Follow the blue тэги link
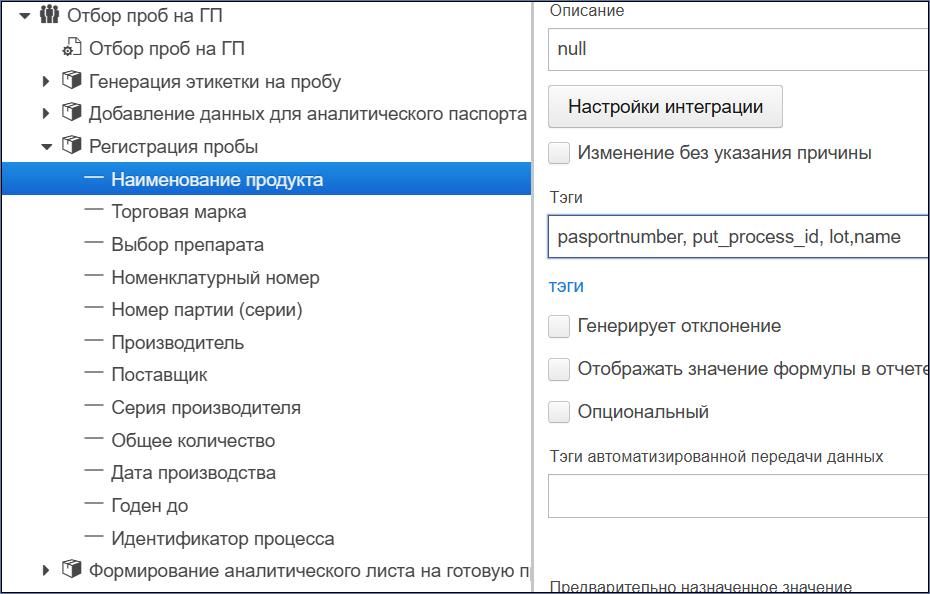This screenshot has width=930, height=594. pos(566,286)
